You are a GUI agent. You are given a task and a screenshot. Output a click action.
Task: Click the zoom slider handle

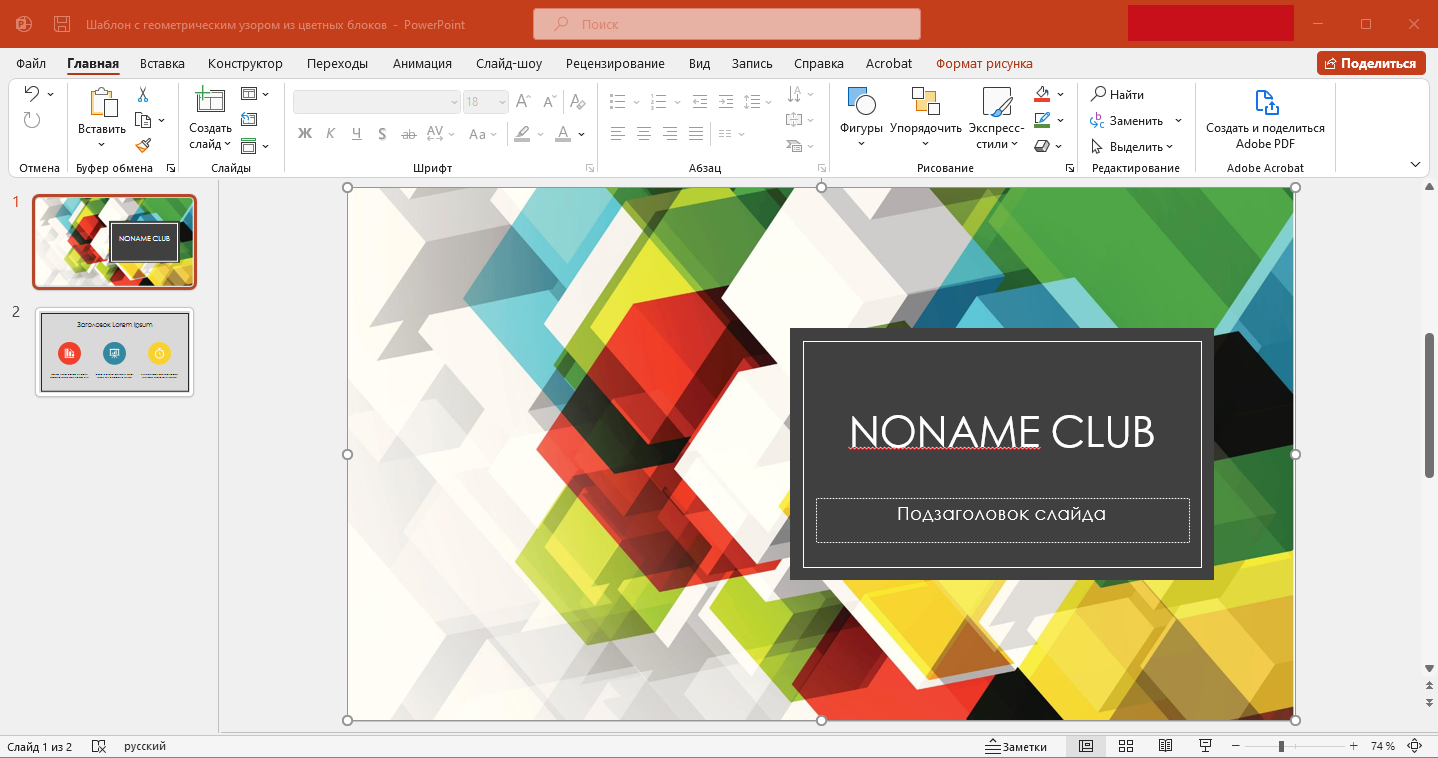tap(1281, 746)
